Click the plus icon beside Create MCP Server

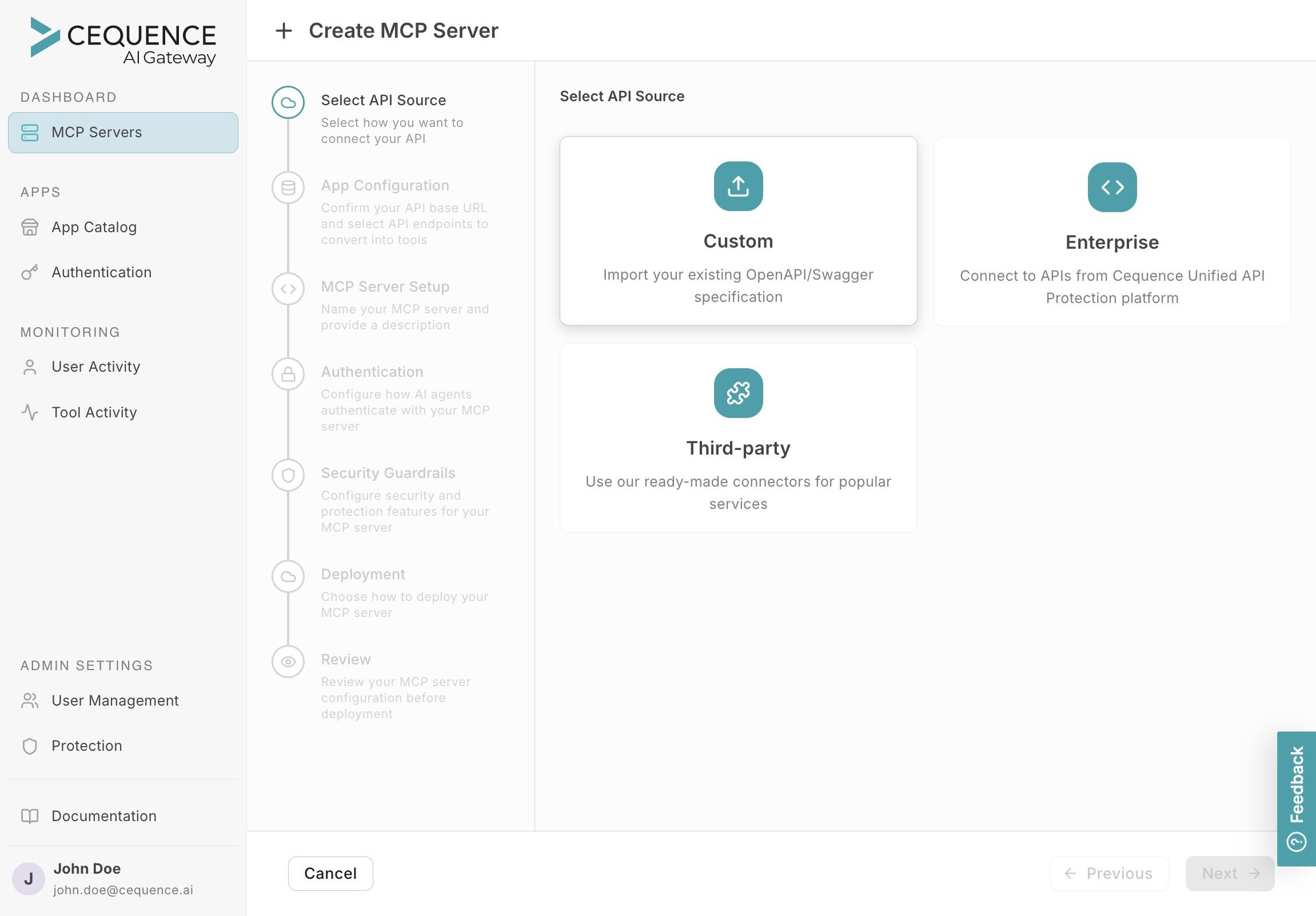(284, 31)
